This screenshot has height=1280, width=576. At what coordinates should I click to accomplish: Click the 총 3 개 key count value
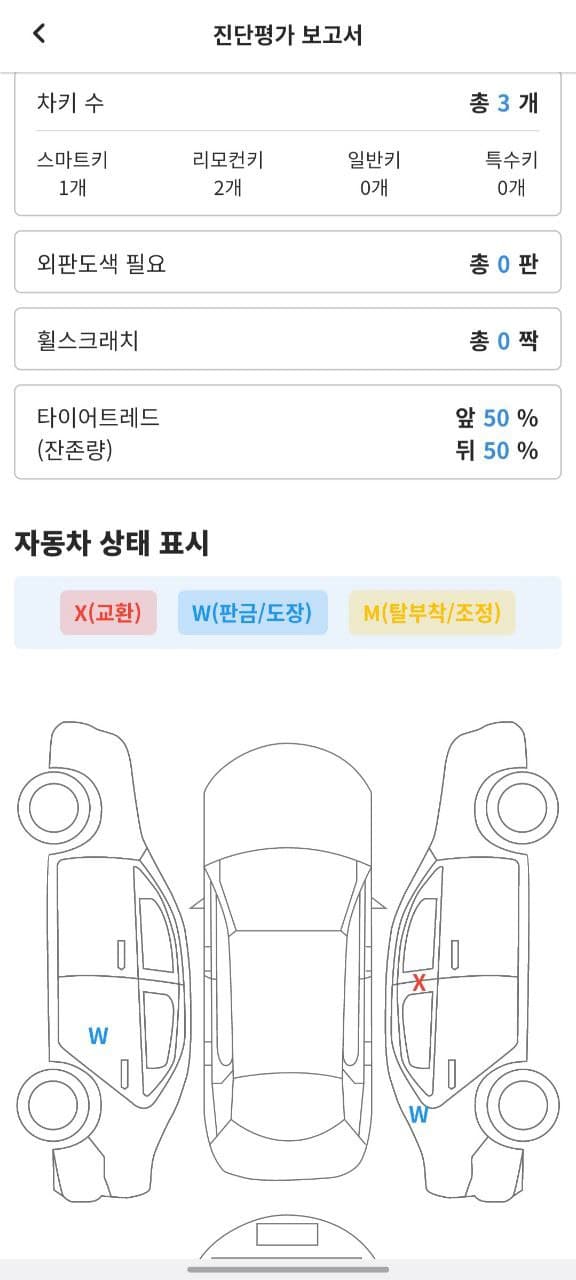click(507, 101)
